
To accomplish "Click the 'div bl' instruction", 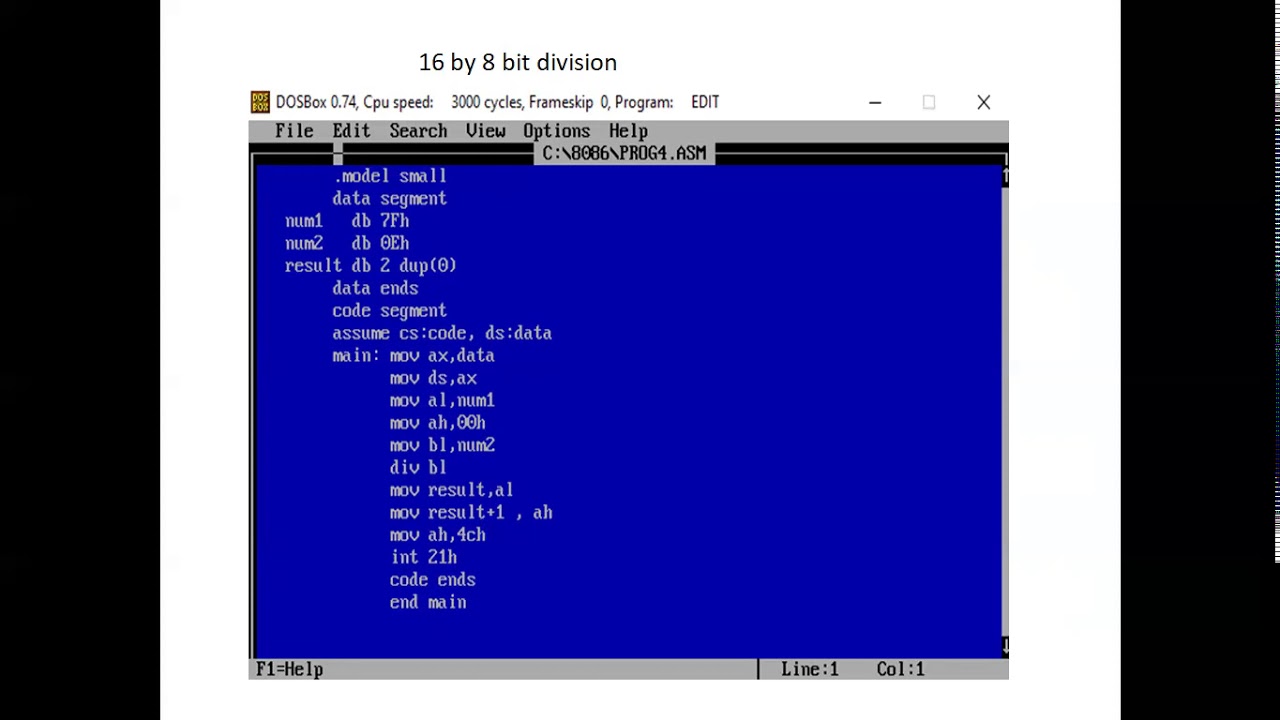I will [418, 468].
